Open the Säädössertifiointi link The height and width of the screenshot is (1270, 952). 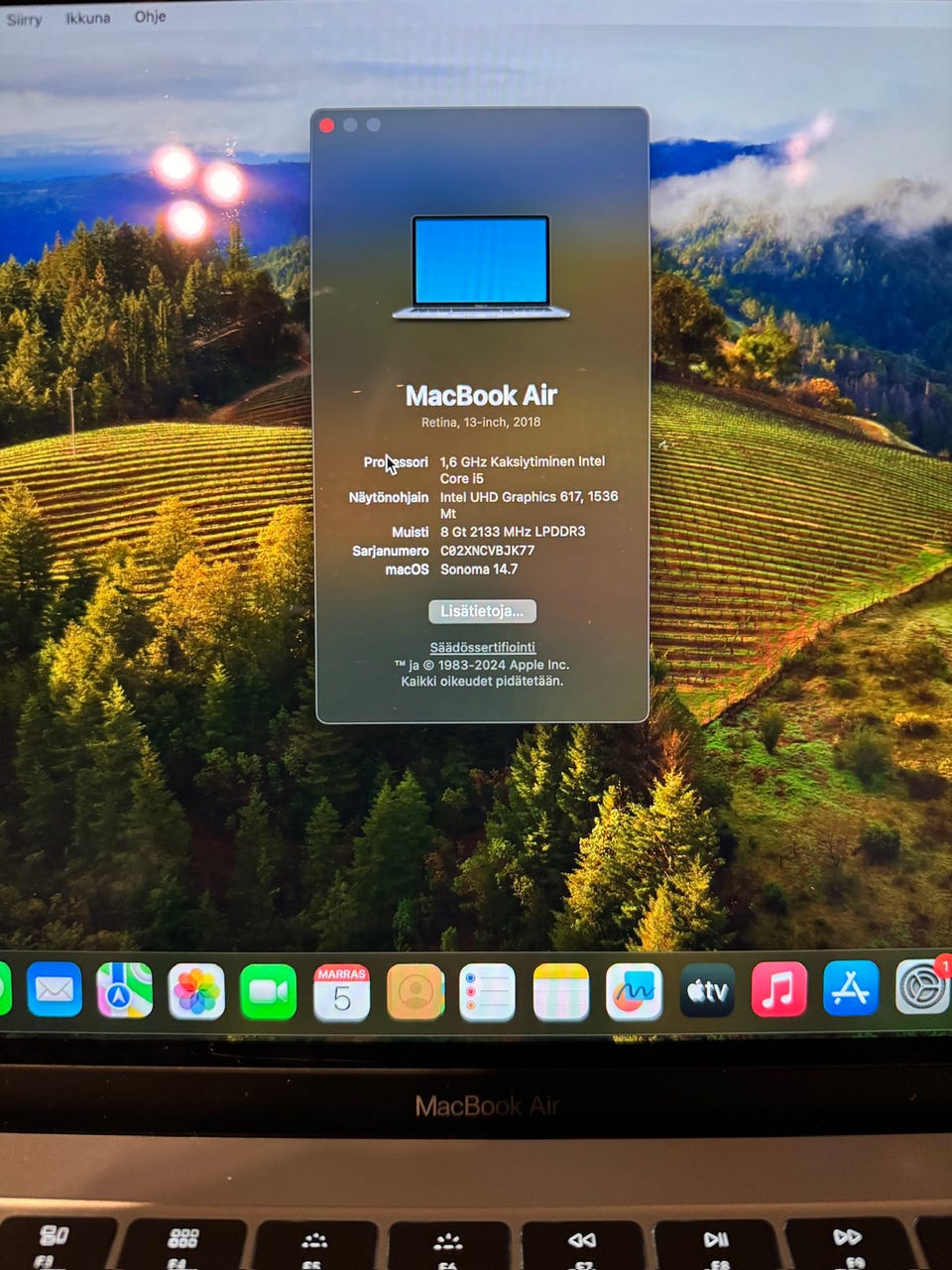482,647
